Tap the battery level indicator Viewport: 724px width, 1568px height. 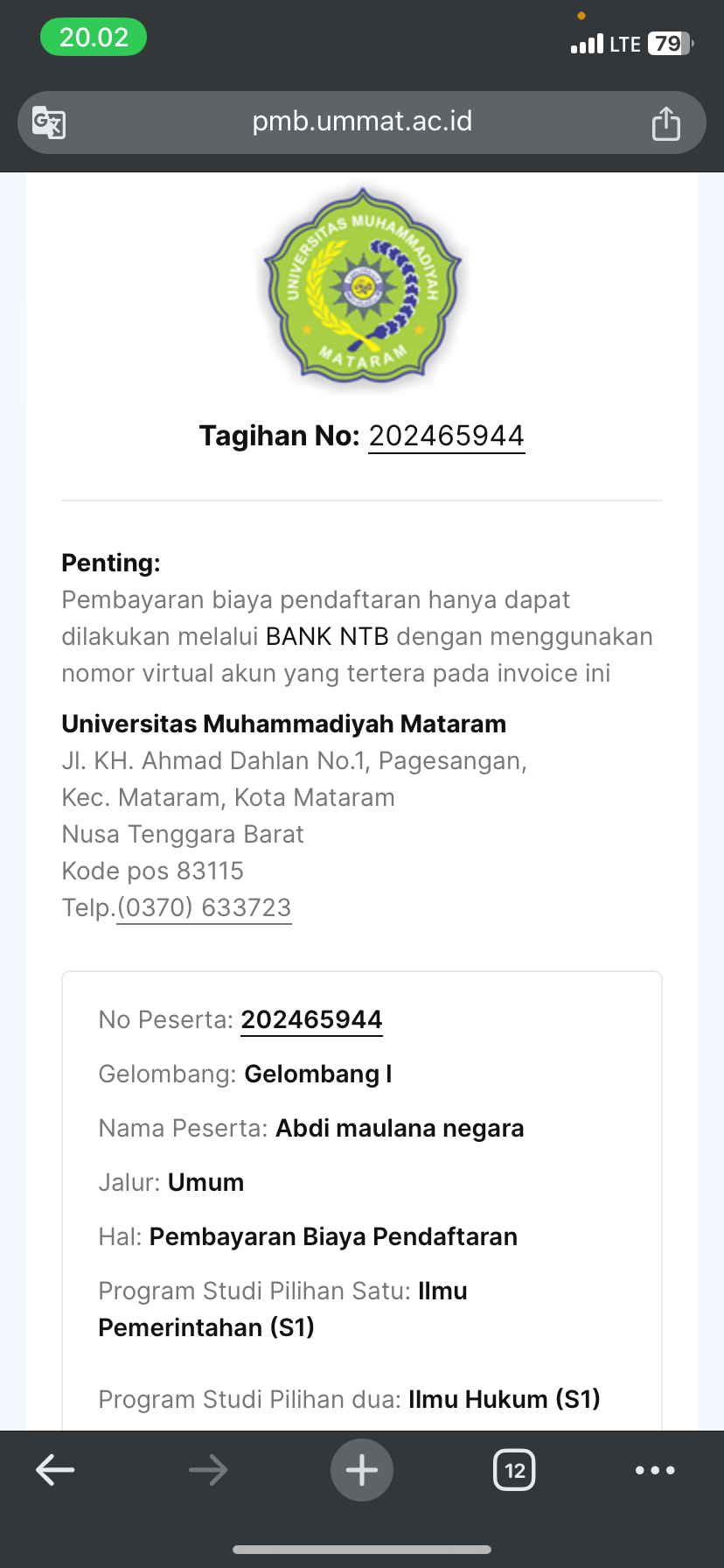669,44
